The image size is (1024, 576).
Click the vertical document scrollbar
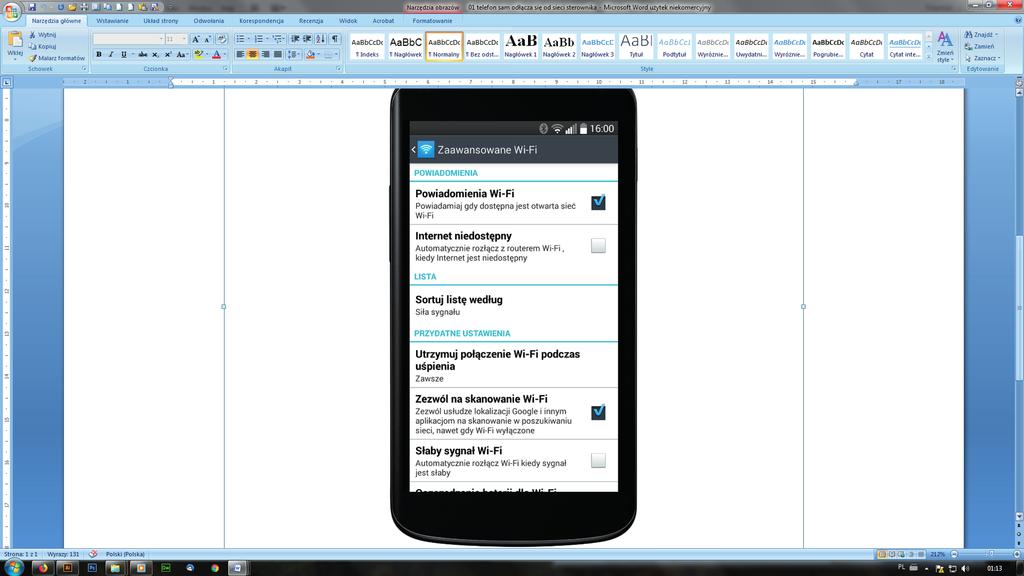click(1019, 307)
